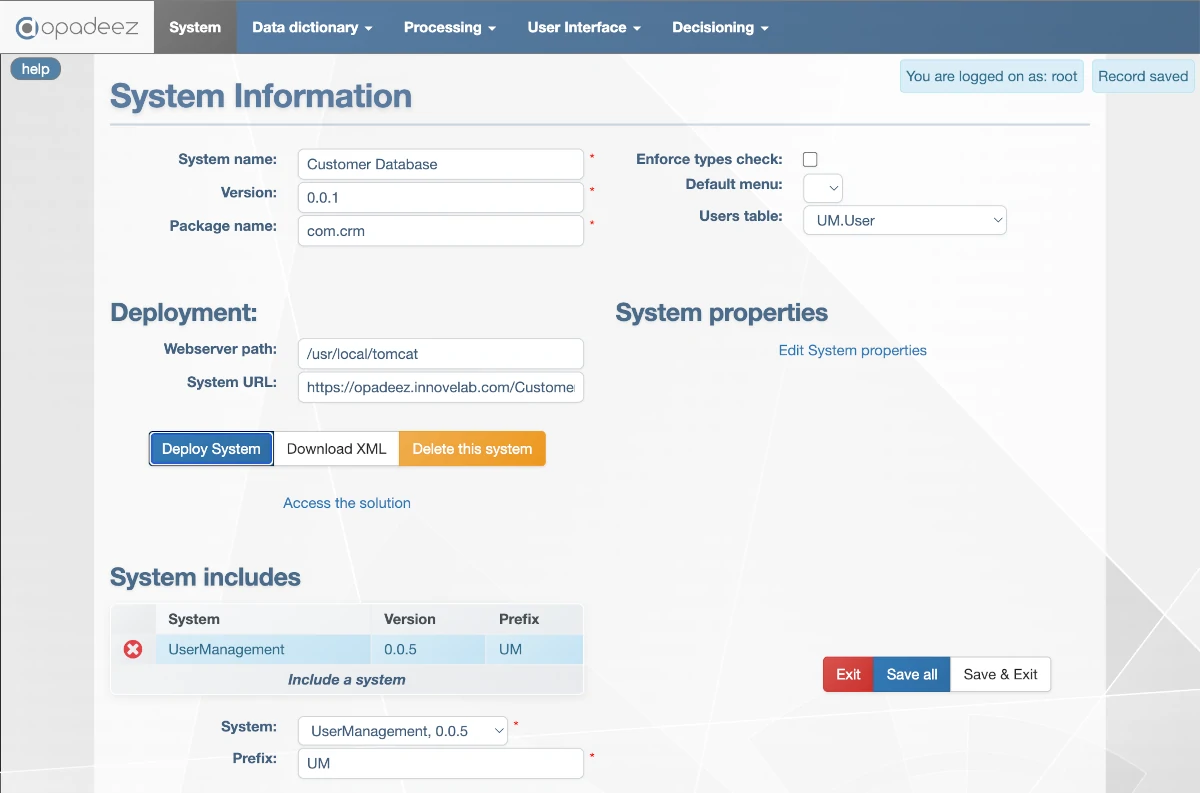The height and width of the screenshot is (793, 1200).
Task: Click the logged on as root indicator
Action: point(991,76)
